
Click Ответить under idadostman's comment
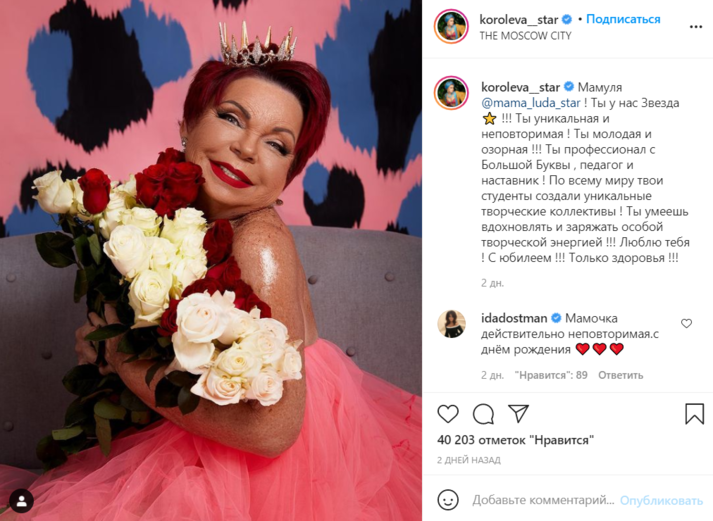tap(620, 375)
